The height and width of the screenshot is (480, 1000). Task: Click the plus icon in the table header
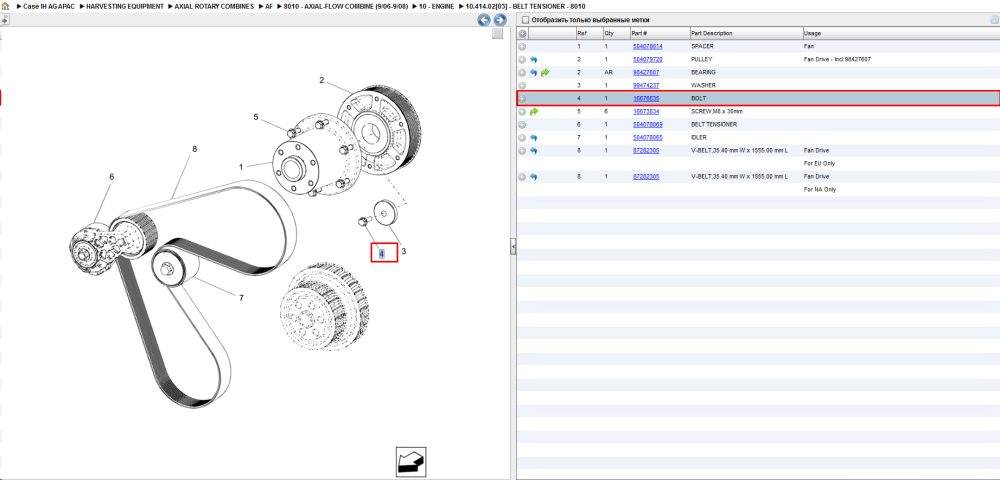522,33
